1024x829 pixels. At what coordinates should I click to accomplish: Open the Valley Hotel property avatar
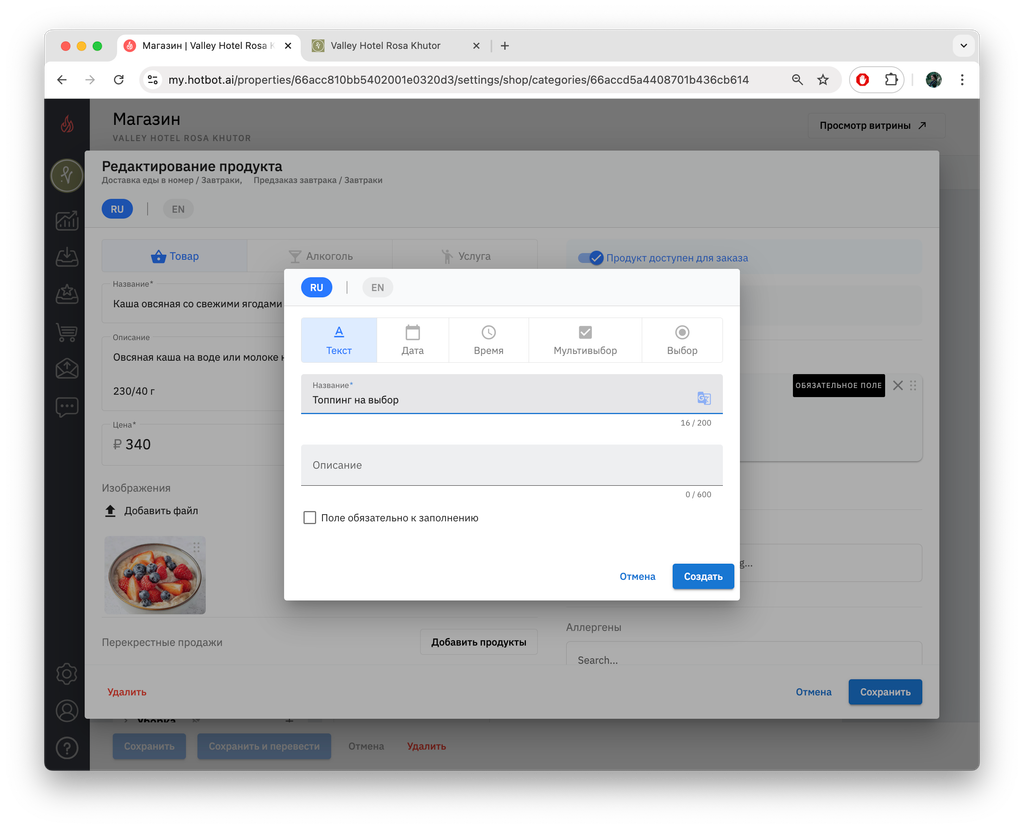click(x=67, y=175)
